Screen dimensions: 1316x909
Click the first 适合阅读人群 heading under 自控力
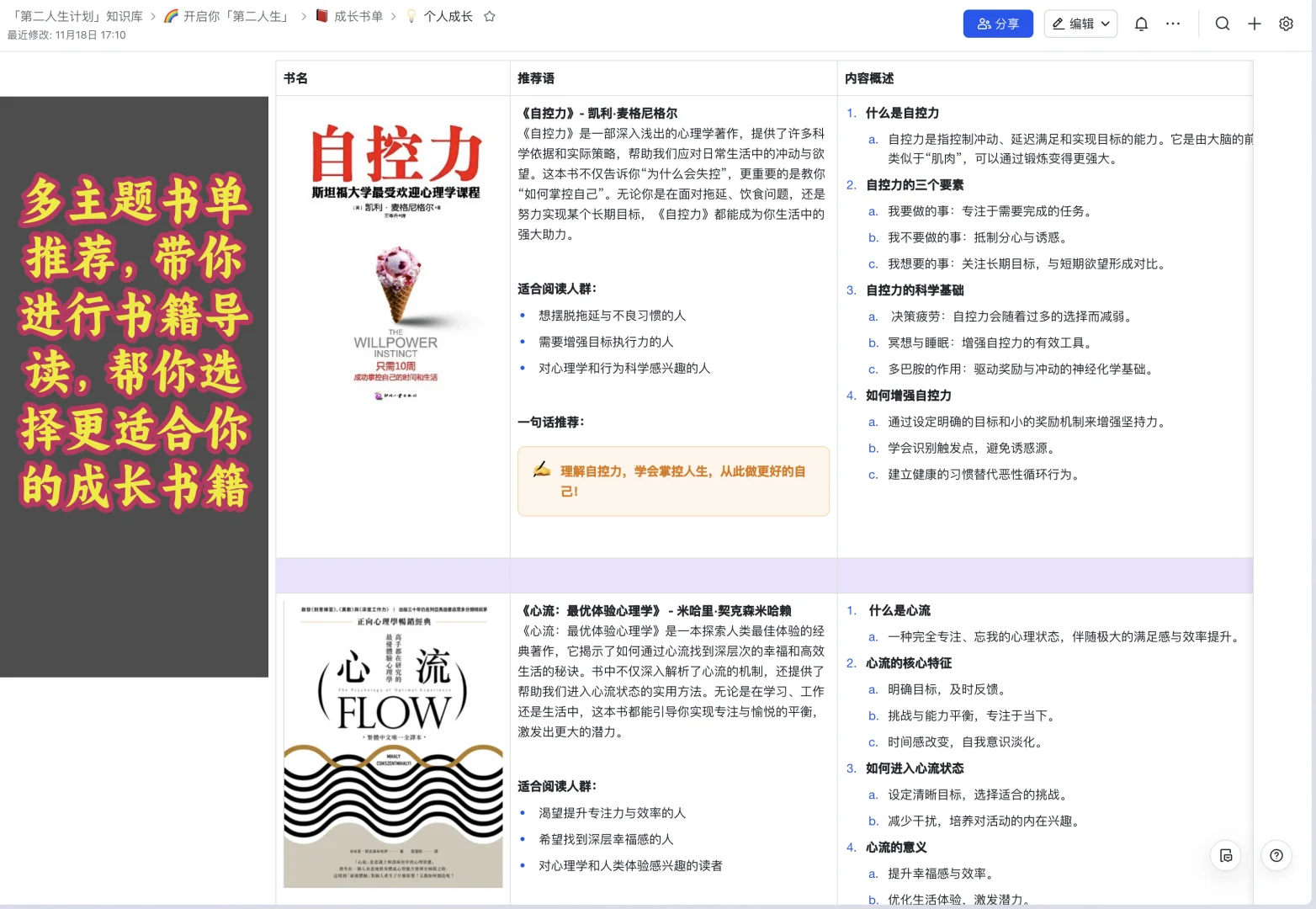coord(557,289)
